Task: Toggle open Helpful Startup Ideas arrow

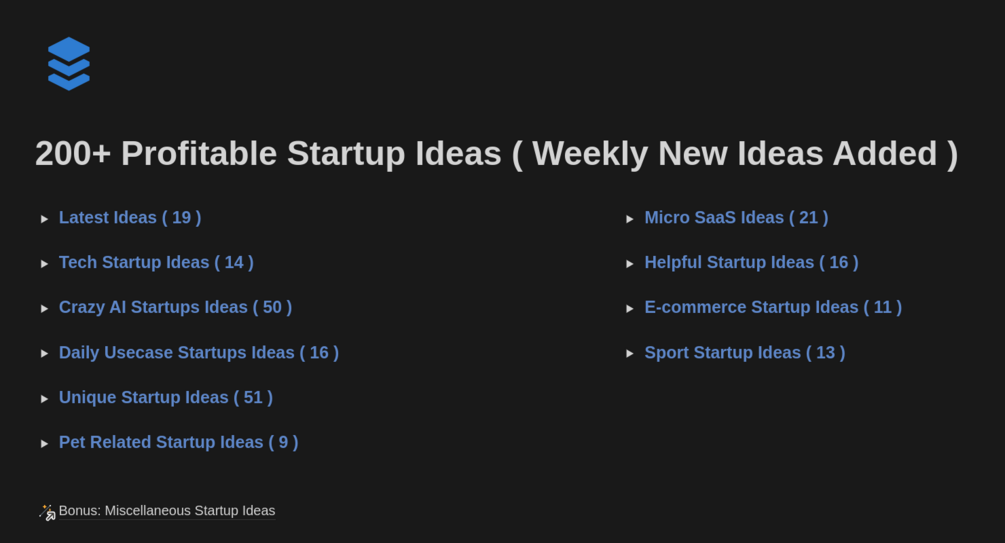Action: click(x=630, y=264)
